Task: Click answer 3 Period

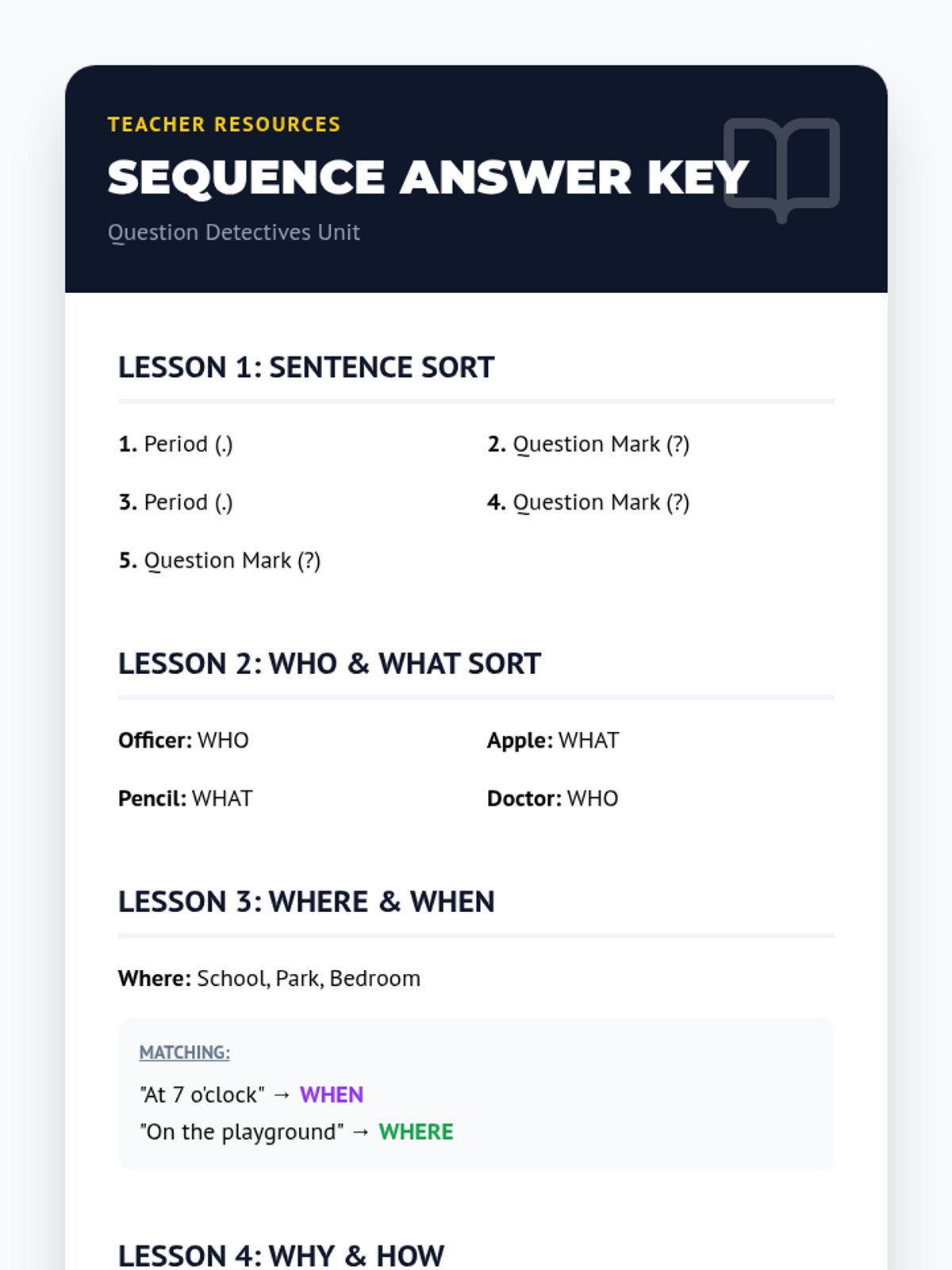Action: tap(175, 502)
